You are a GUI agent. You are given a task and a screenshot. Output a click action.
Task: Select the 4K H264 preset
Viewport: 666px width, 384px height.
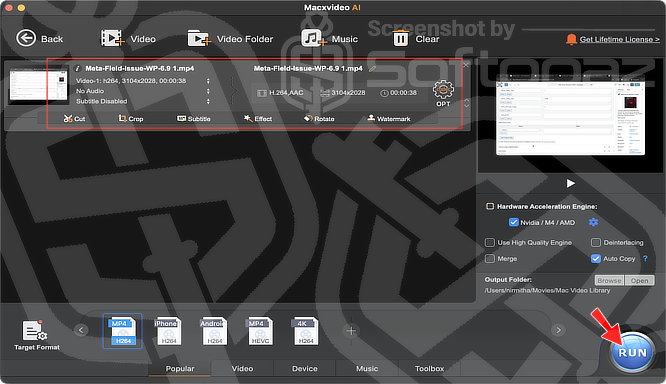coord(305,331)
